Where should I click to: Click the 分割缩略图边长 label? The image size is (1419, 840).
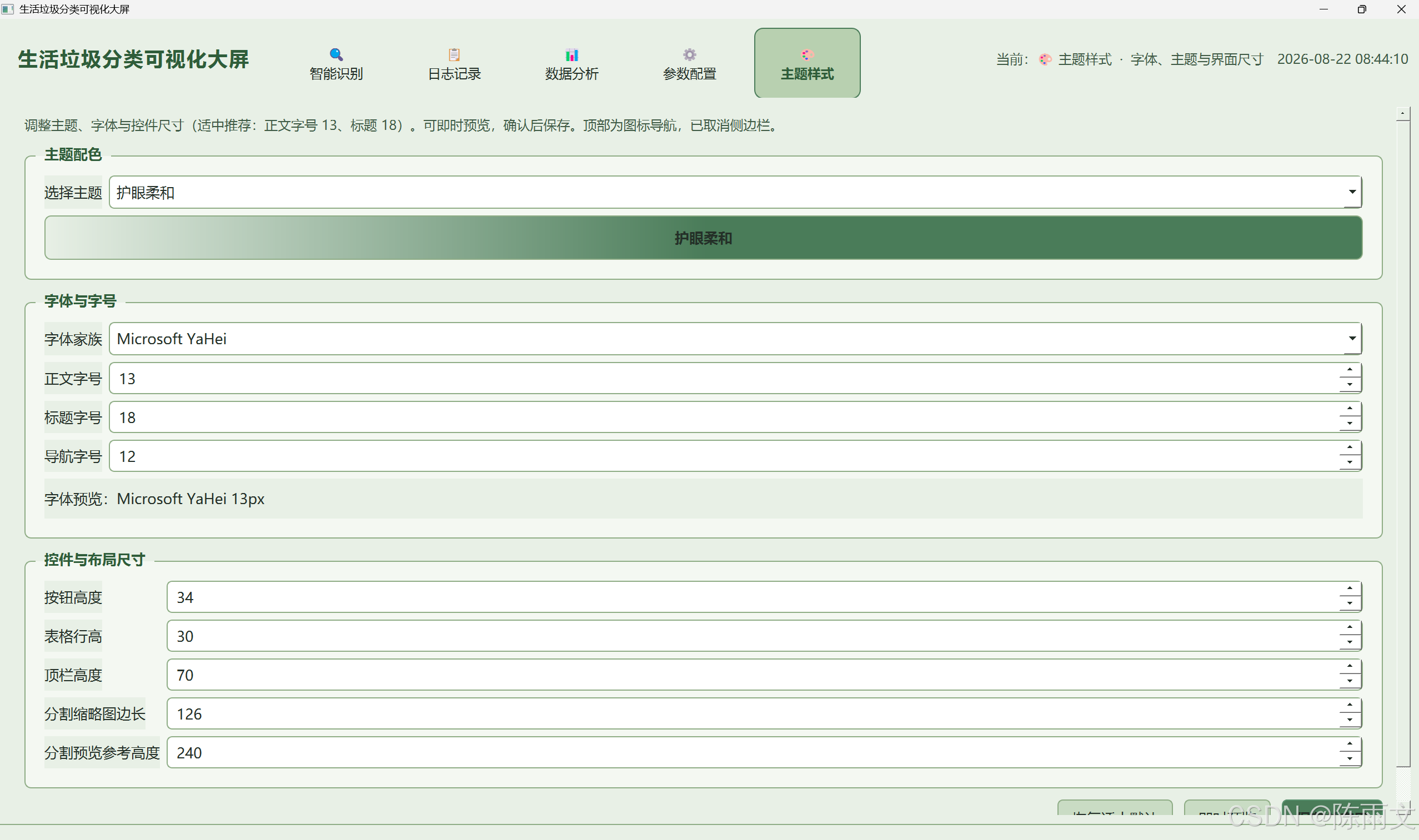click(x=94, y=714)
